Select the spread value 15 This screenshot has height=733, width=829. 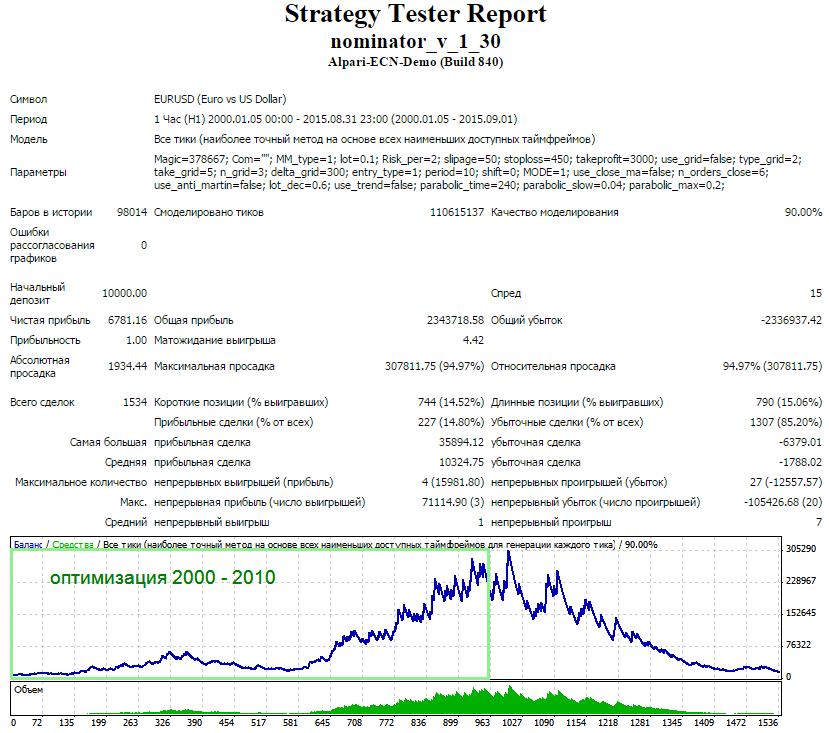(816, 294)
